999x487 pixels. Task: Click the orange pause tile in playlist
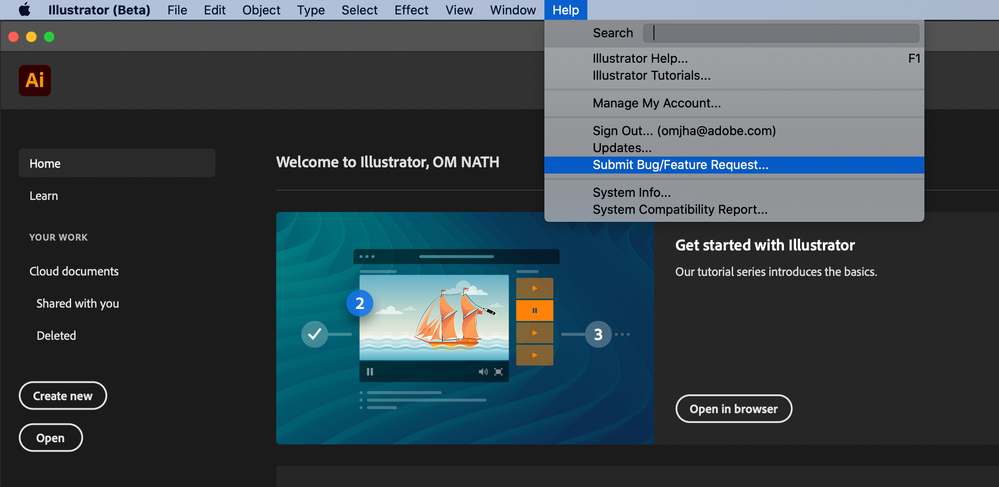pos(535,310)
